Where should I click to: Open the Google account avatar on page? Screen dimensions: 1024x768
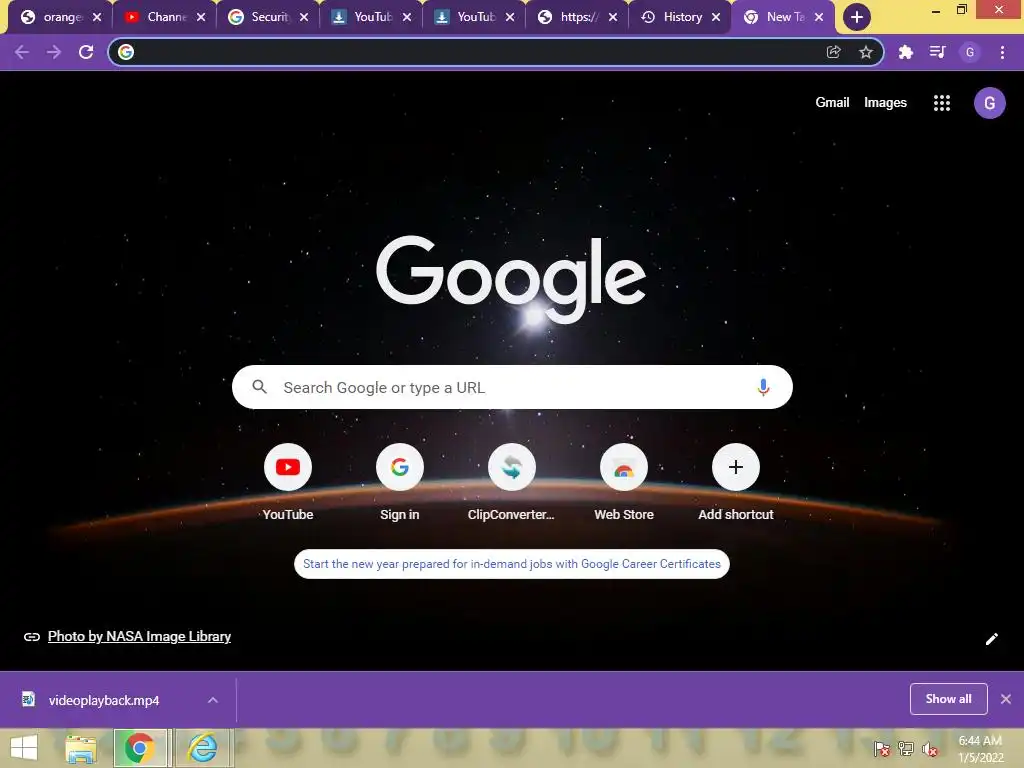(989, 103)
